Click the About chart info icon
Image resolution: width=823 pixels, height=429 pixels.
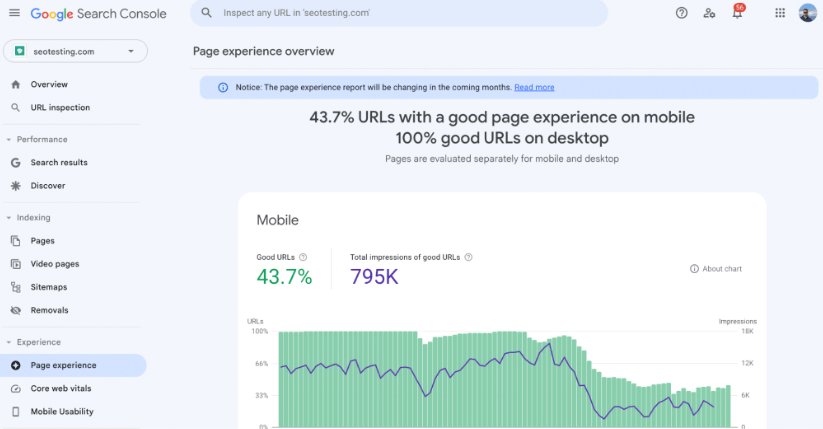coord(694,268)
